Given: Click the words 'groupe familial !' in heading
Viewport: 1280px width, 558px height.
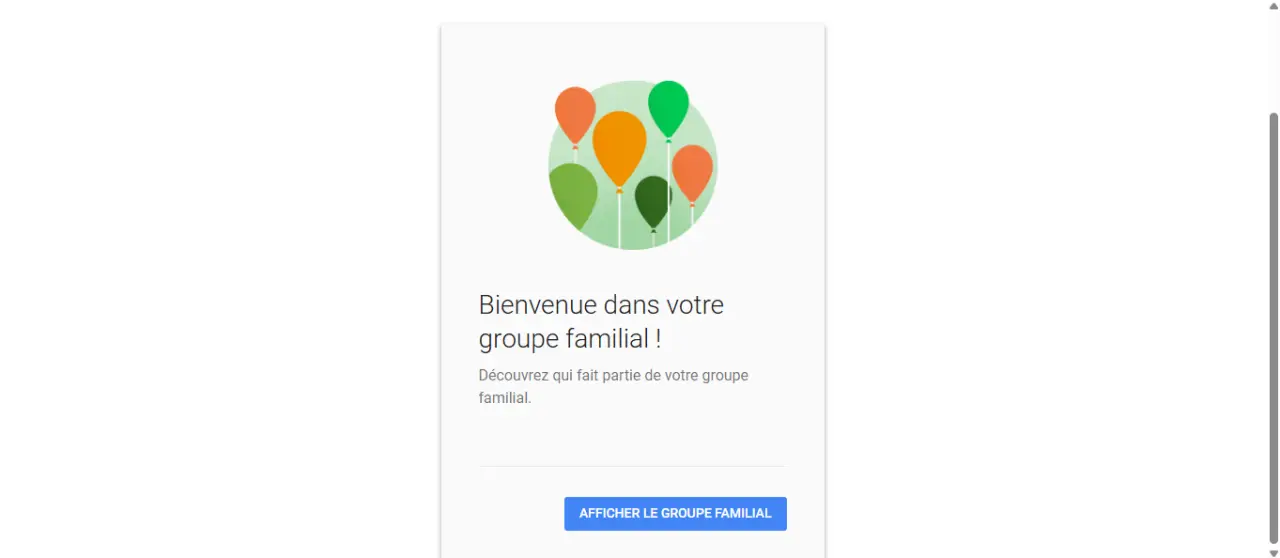Looking at the screenshot, I should point(570,339).
